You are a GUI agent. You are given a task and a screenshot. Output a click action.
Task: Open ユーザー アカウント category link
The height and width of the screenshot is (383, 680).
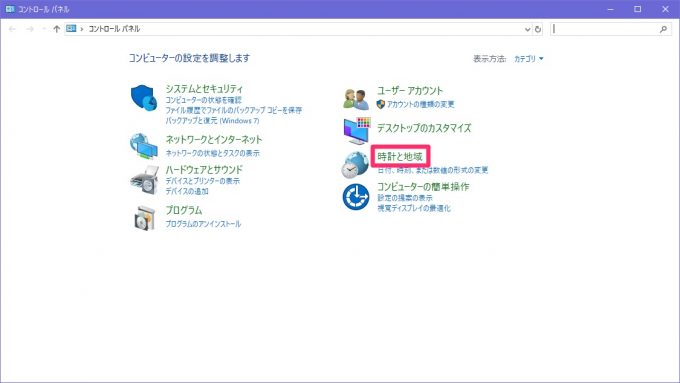[410, 91]
